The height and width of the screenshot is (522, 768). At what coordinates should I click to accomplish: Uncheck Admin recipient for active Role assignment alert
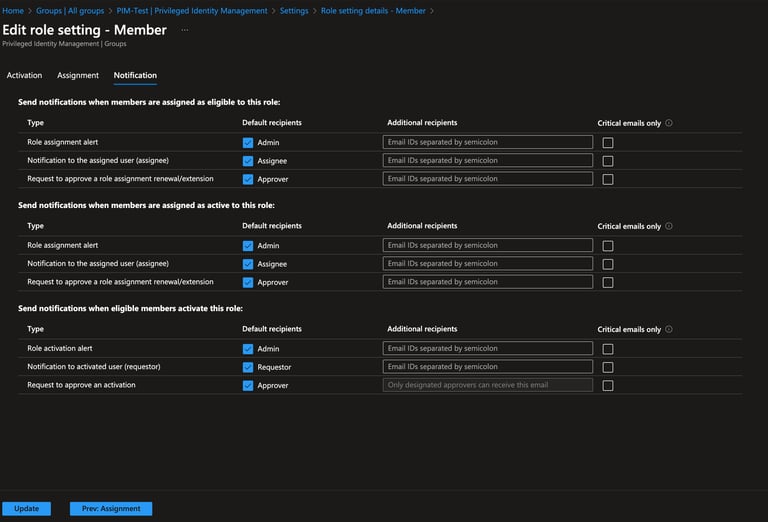pyautogui.click(x=248, y=246)
